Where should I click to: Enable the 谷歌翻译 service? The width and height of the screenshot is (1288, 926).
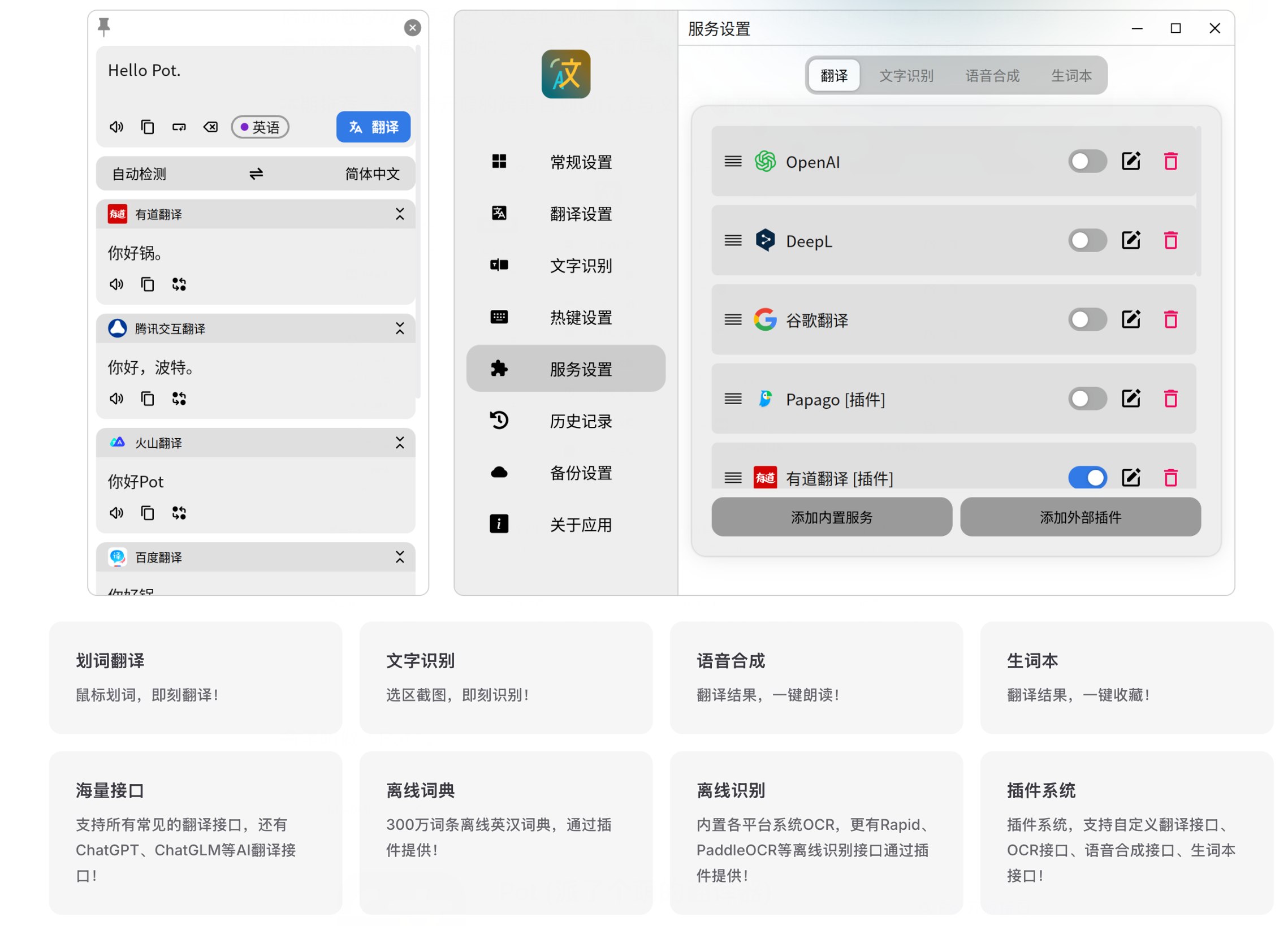1087,319
